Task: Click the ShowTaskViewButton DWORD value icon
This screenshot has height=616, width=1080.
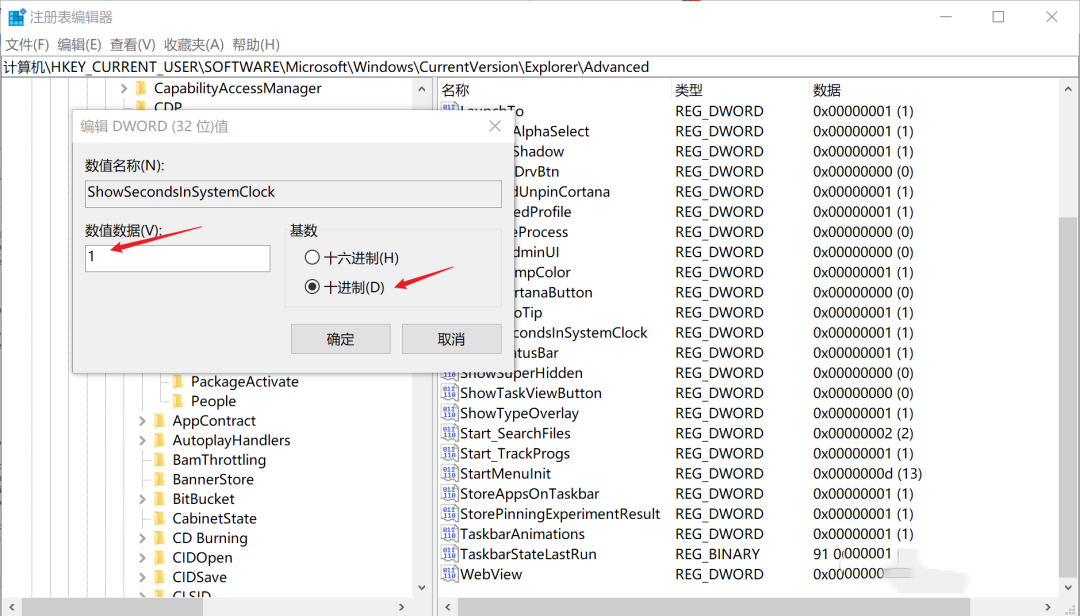Action: click(x=449, y=393)
